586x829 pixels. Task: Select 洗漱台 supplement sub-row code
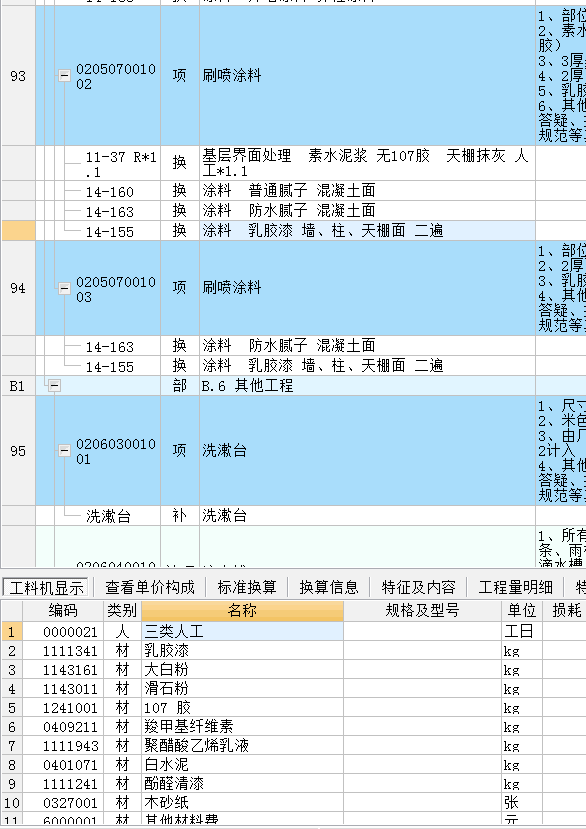(108, 516)
